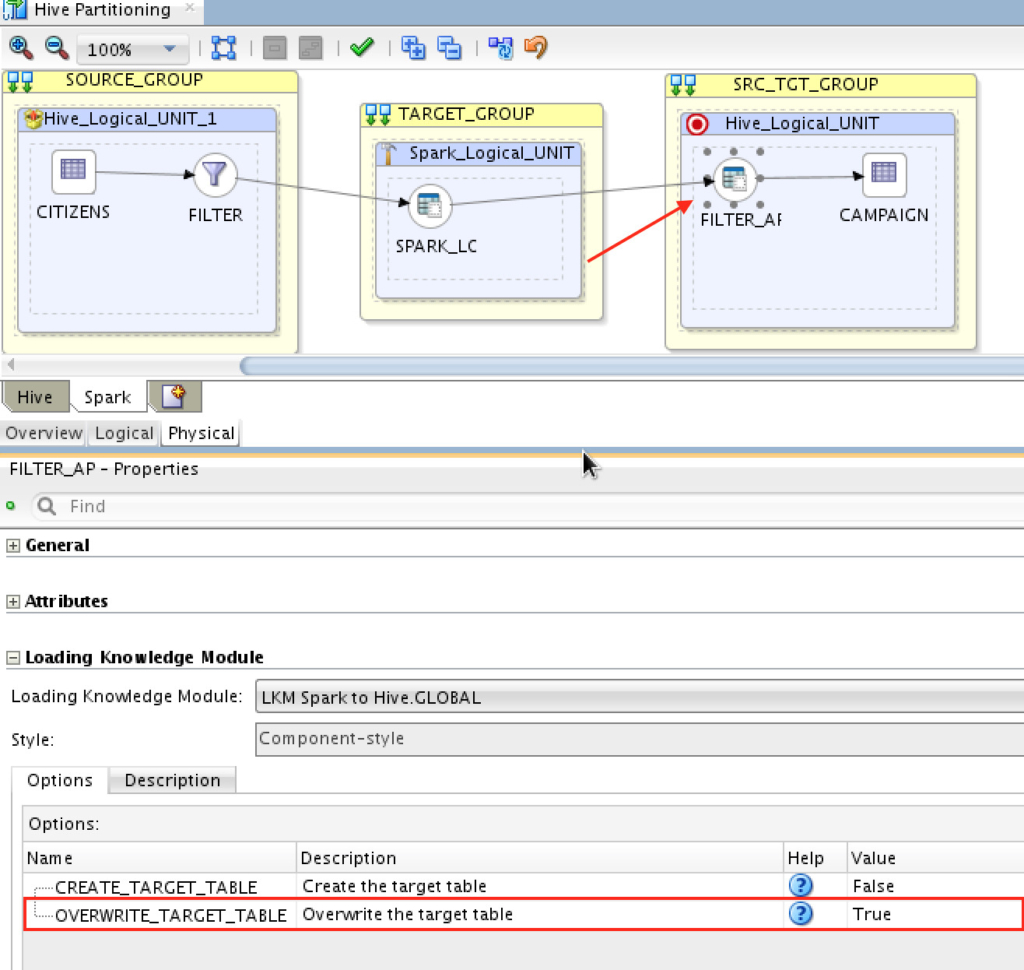This screenshot has height=970, width=1024.
Task: Open help for CREATE_TARGET_TABLE option
Action: 801,886
